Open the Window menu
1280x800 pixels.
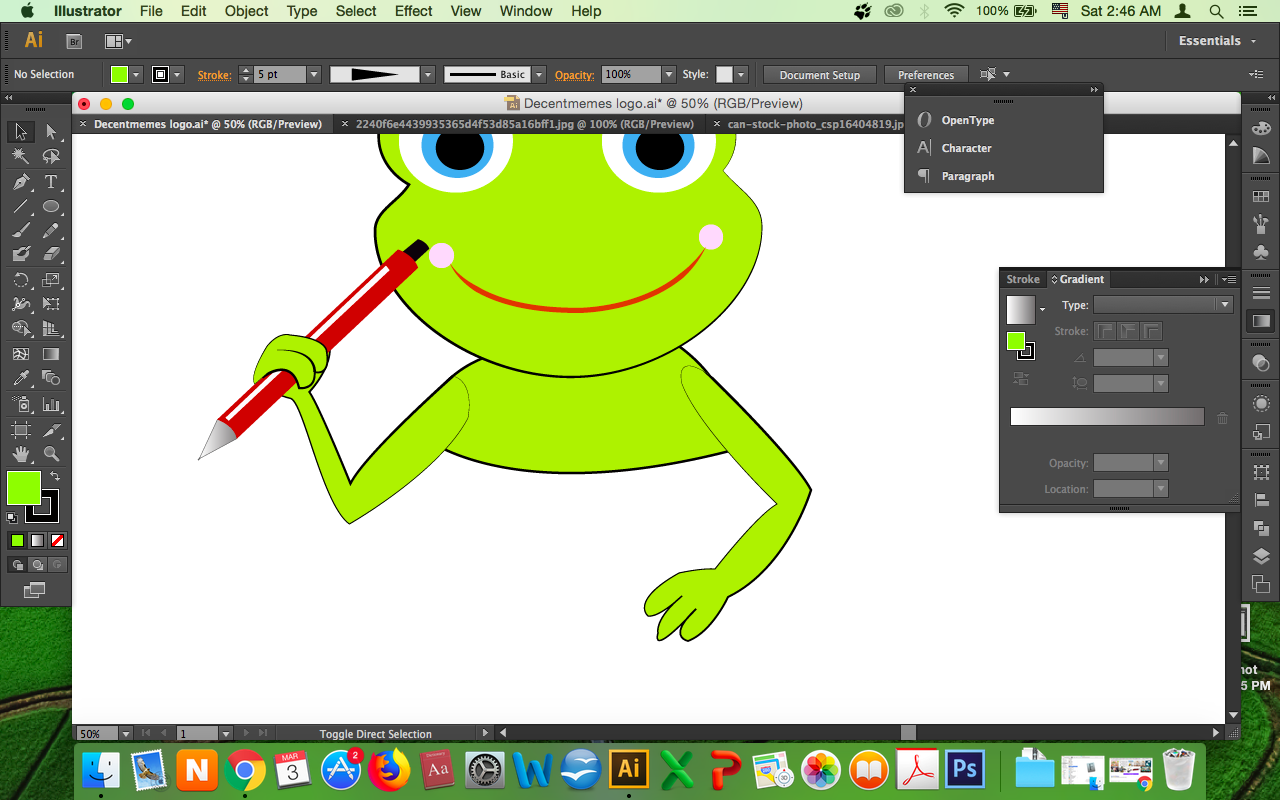pyautogui.click(x=525, y=11)
